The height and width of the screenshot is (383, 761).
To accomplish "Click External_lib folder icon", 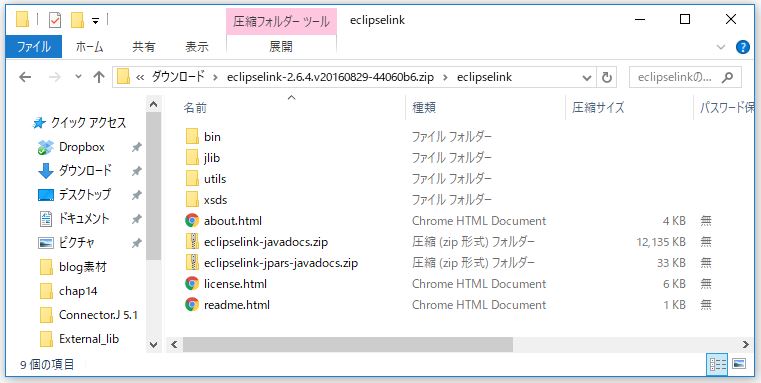I will coord(46,339).
